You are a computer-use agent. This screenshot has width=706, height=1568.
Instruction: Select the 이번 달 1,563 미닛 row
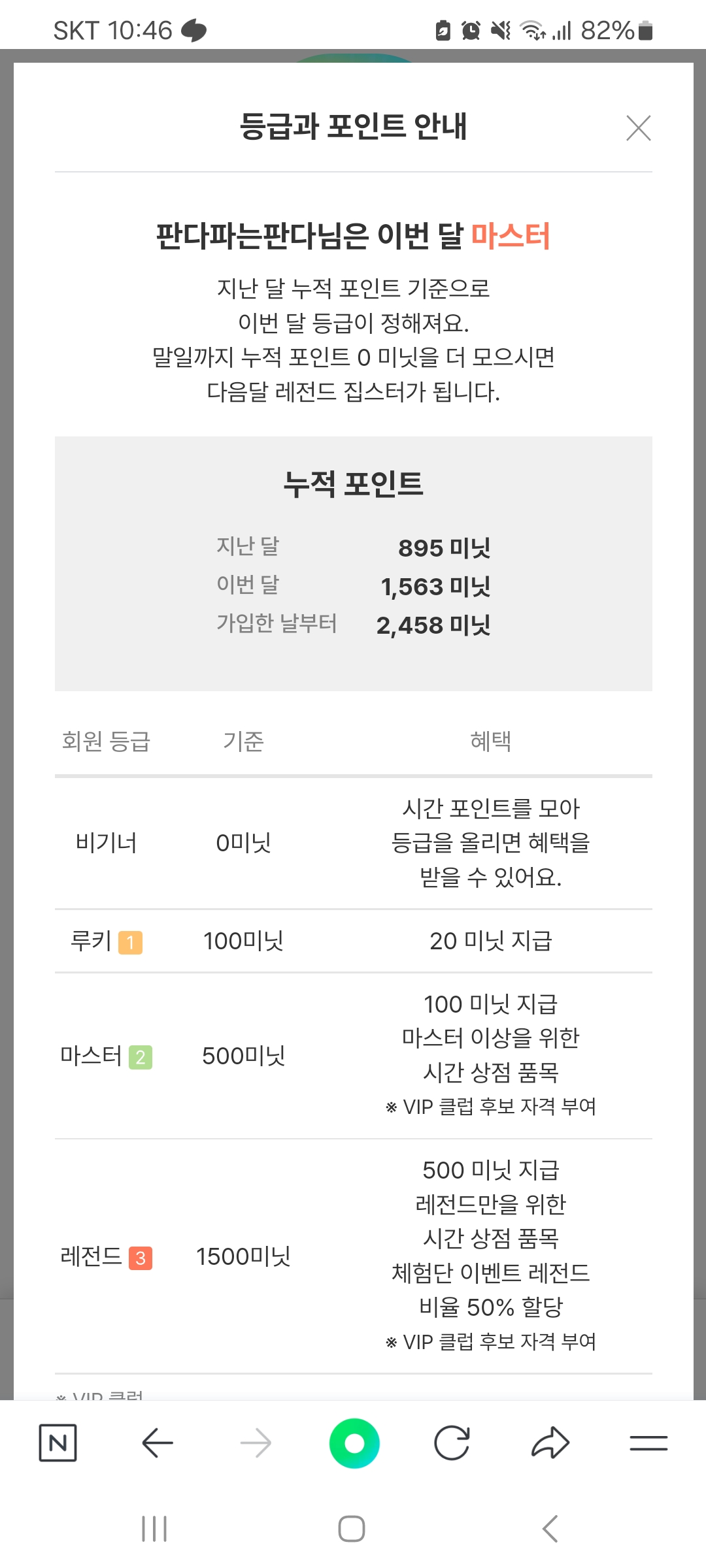coord(353,586)
